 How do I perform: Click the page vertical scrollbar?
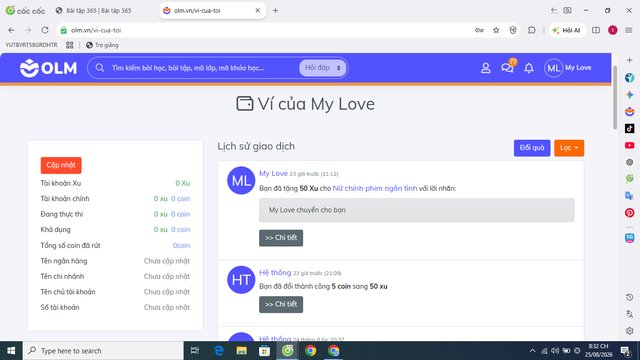click(615, 98)
